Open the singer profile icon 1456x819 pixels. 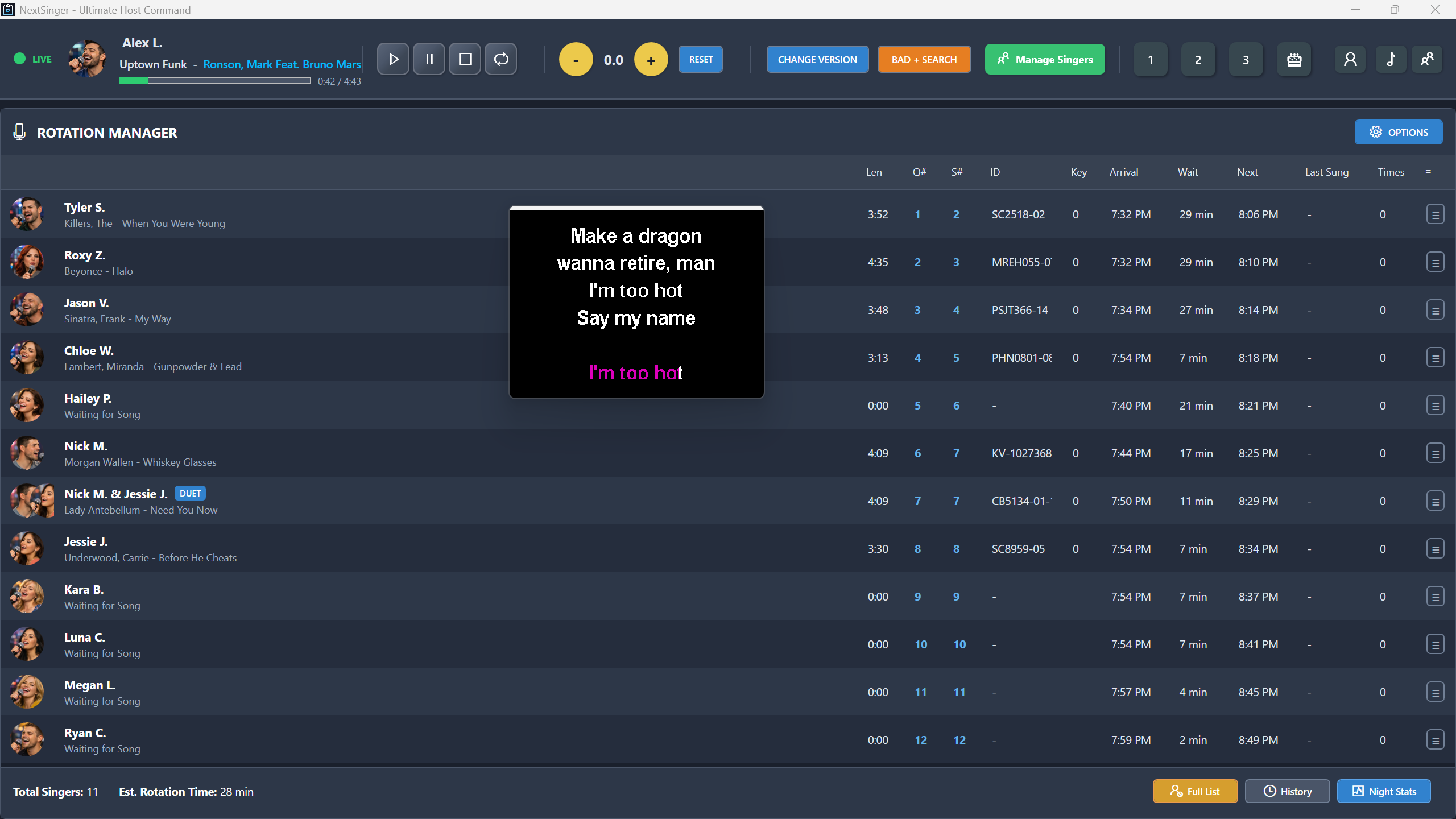click(1350, 59)
